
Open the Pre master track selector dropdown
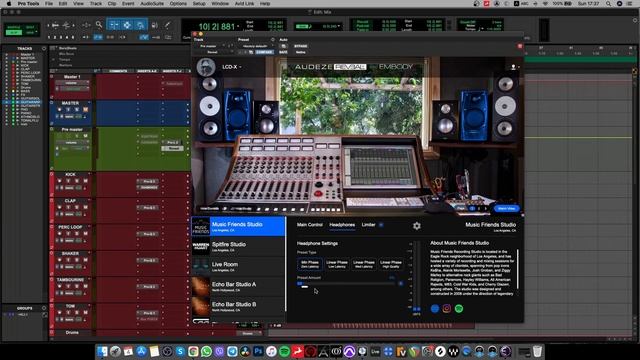point(211,46)
